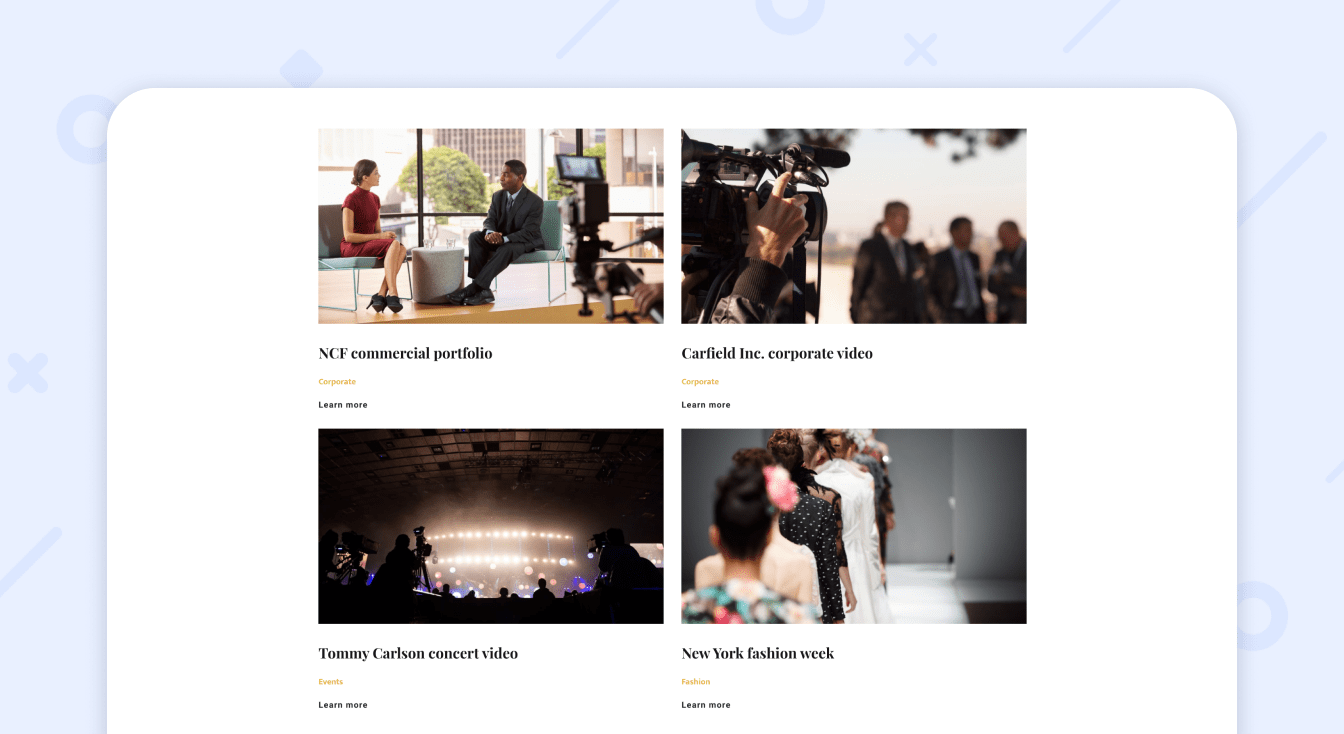Click the camera operator thumbnail image
Screen dimensions: 1344x734
[x=853, y=225]
